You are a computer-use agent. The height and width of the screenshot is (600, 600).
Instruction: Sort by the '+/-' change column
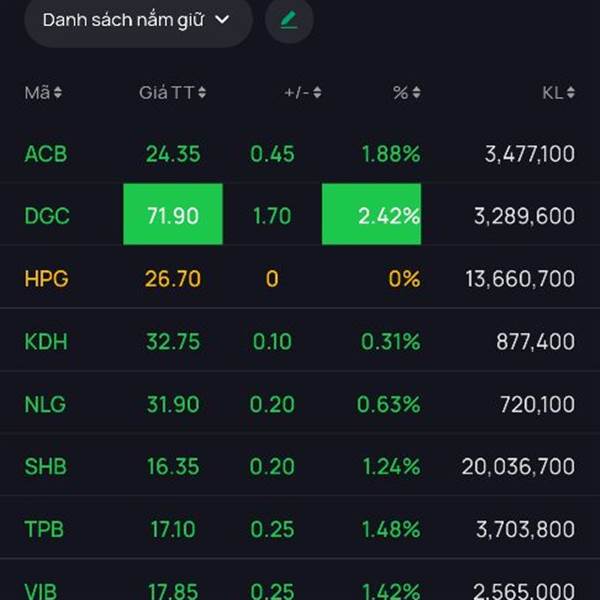point(302,93)
